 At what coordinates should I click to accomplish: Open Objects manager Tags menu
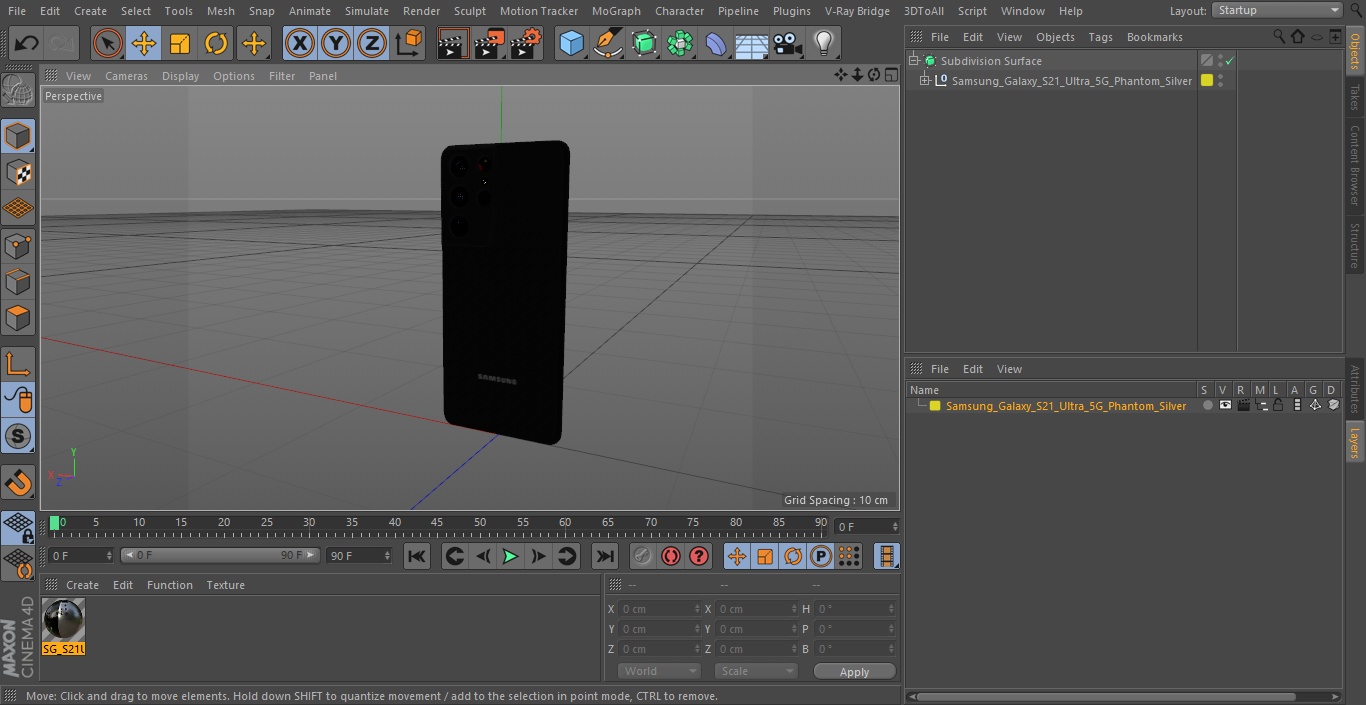[x=1100, y=37]
